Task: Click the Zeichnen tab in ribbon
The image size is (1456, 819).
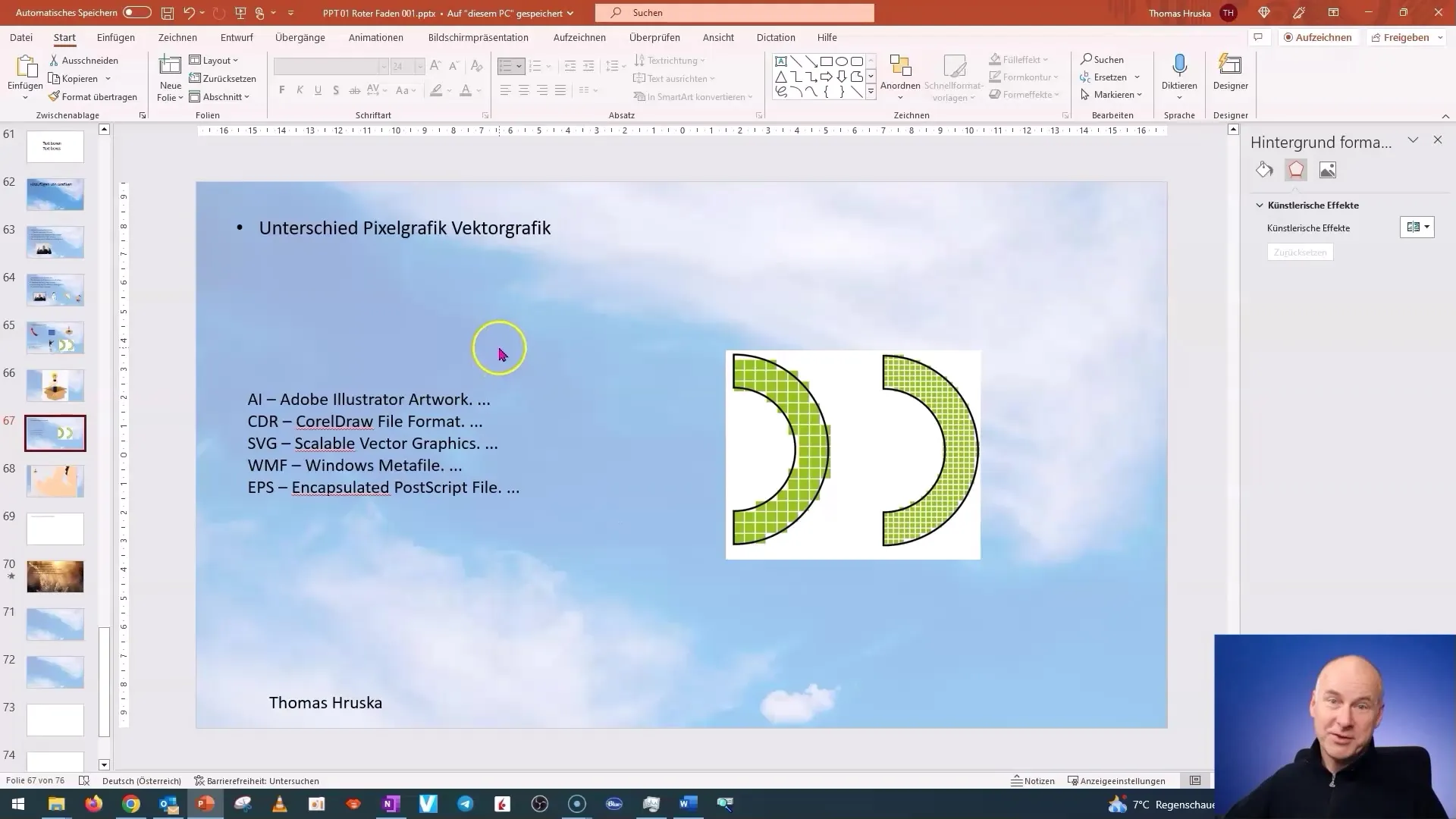Action: 178,37
